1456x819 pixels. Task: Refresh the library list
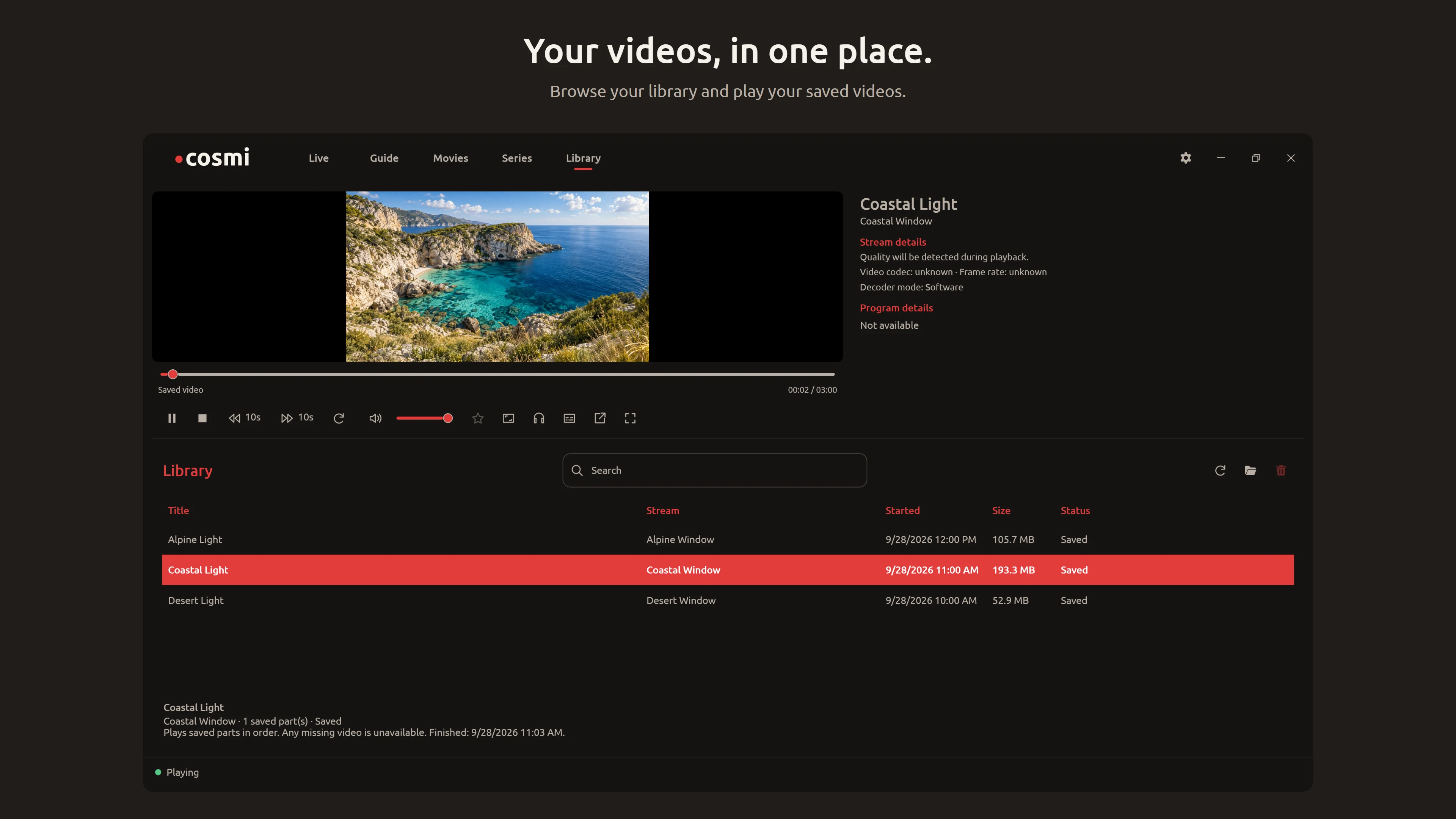click(1220, 470)
